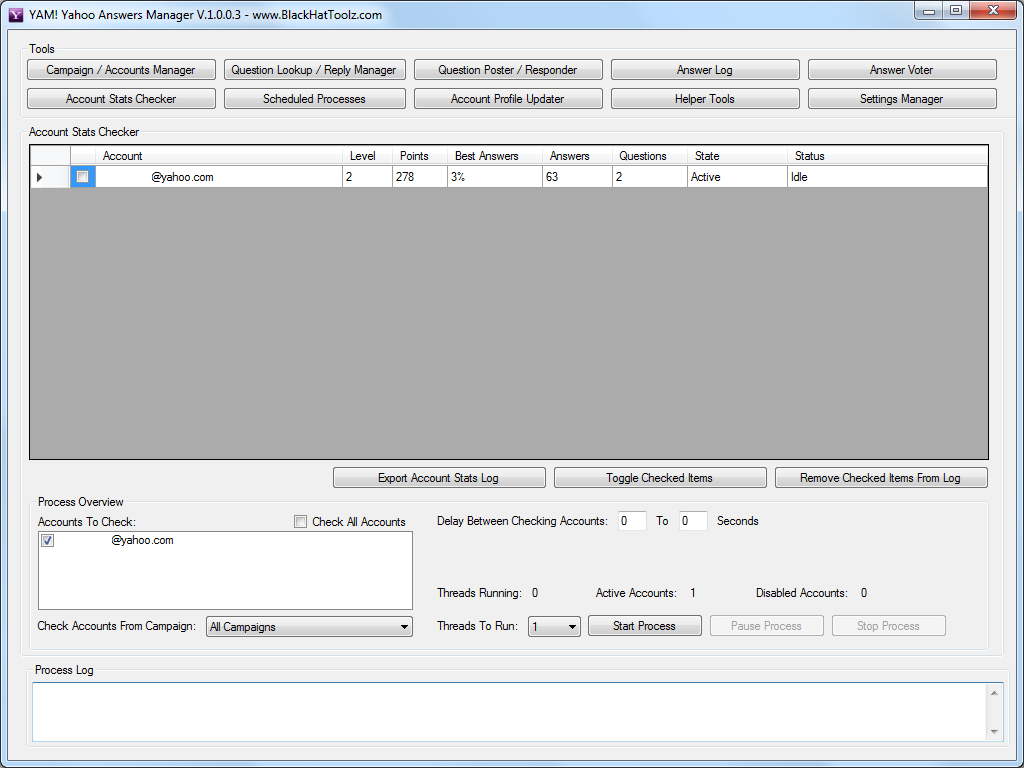Open Helper Tools
Image resolution: width=1024 pixels, height=768 pixels.
pyautogui.click(x=705, y=99)
